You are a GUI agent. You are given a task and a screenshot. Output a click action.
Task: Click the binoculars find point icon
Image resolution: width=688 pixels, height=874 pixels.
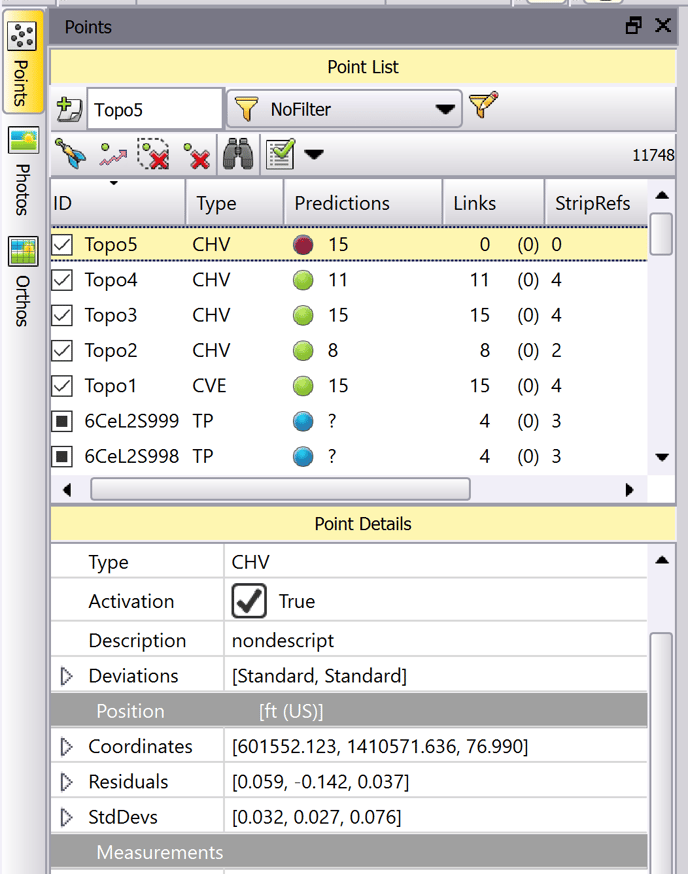(x=237, y=154)
